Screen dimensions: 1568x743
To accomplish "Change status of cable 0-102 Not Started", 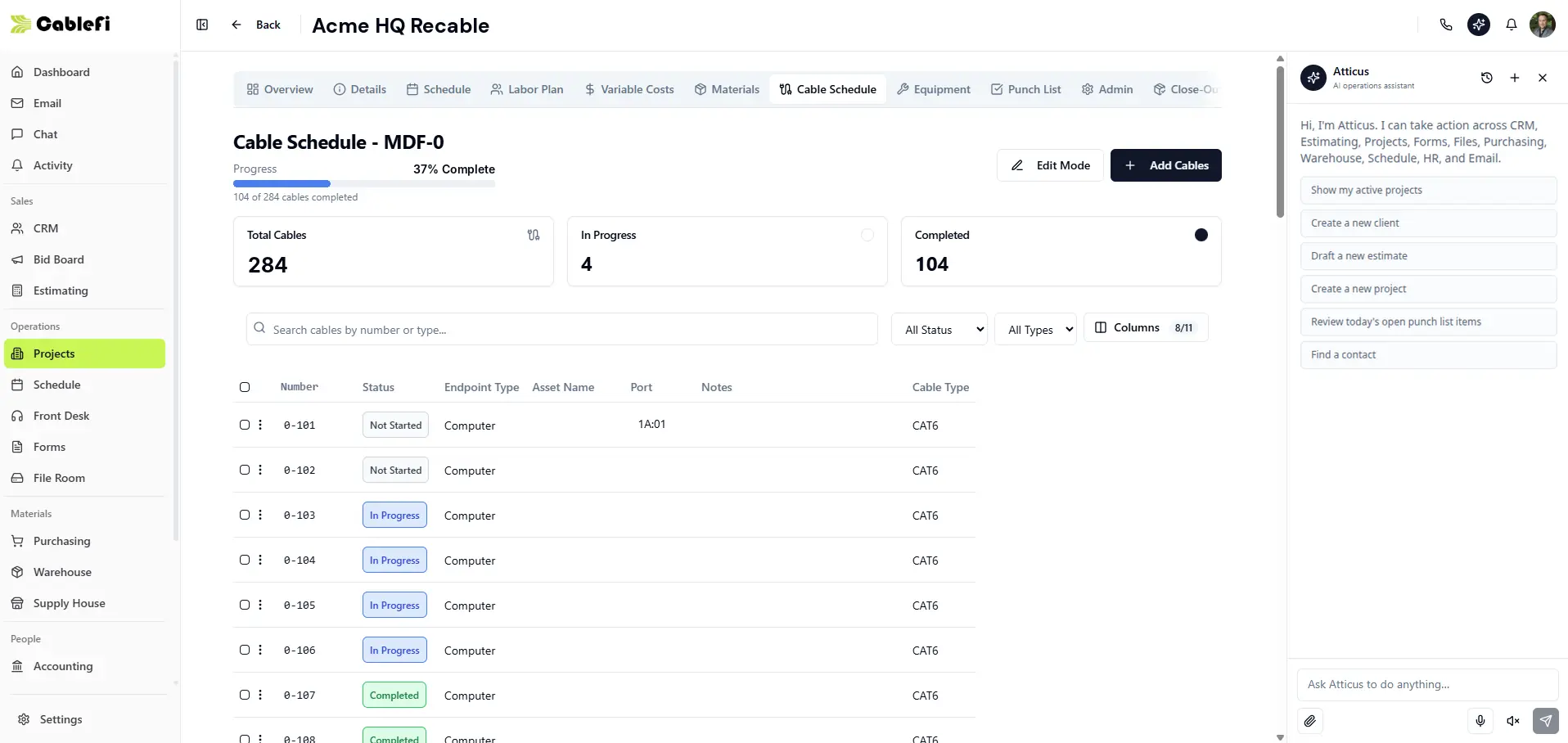I will 395,470.
